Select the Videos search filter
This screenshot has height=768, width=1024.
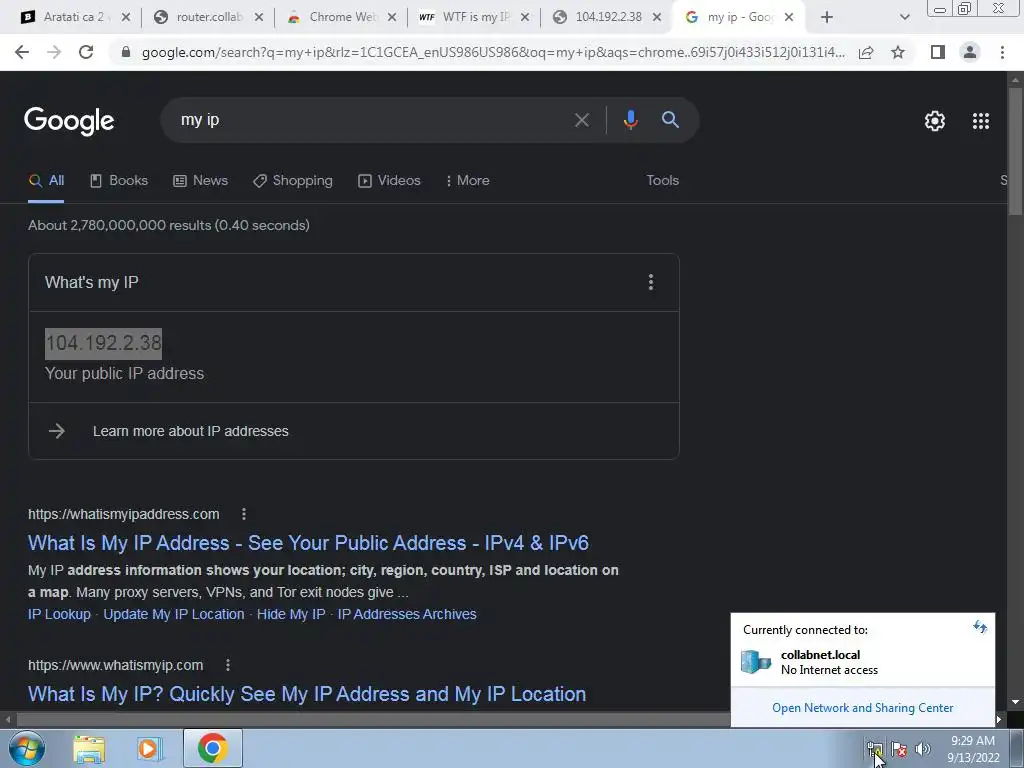coord(389,180)
